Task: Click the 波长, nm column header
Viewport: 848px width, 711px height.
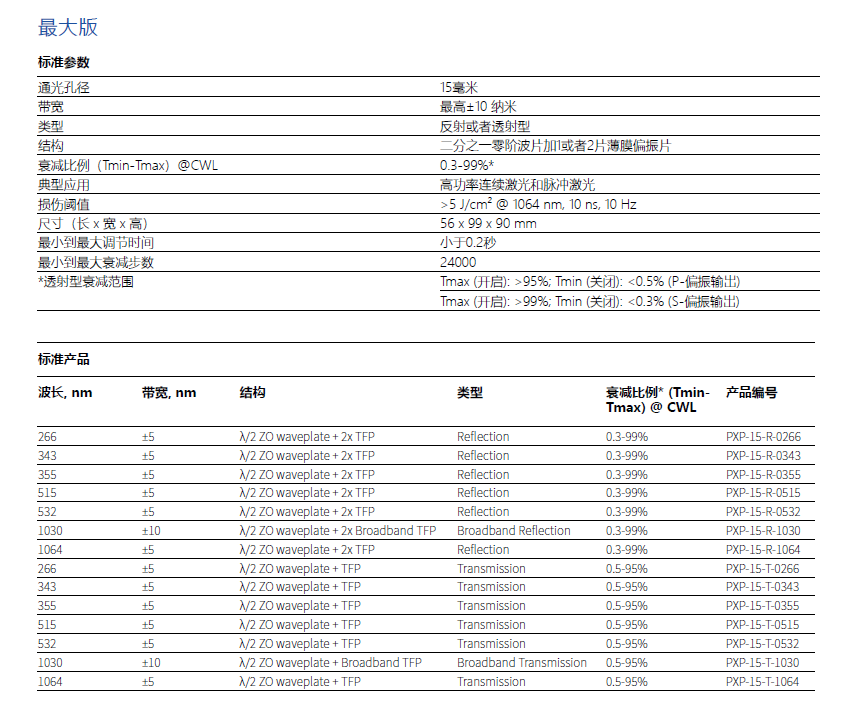Action: (x=65, y=393)
